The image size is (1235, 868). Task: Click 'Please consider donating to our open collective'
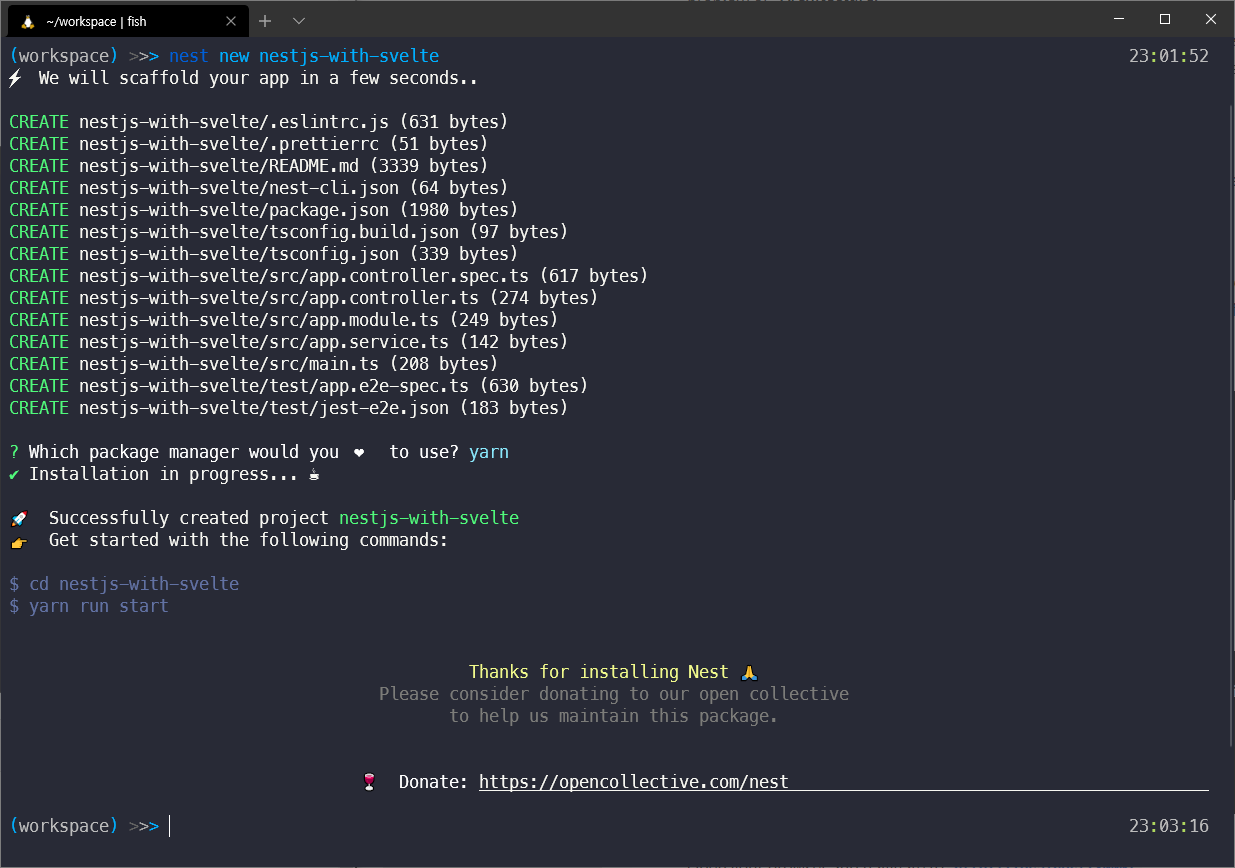click(614, 694)
